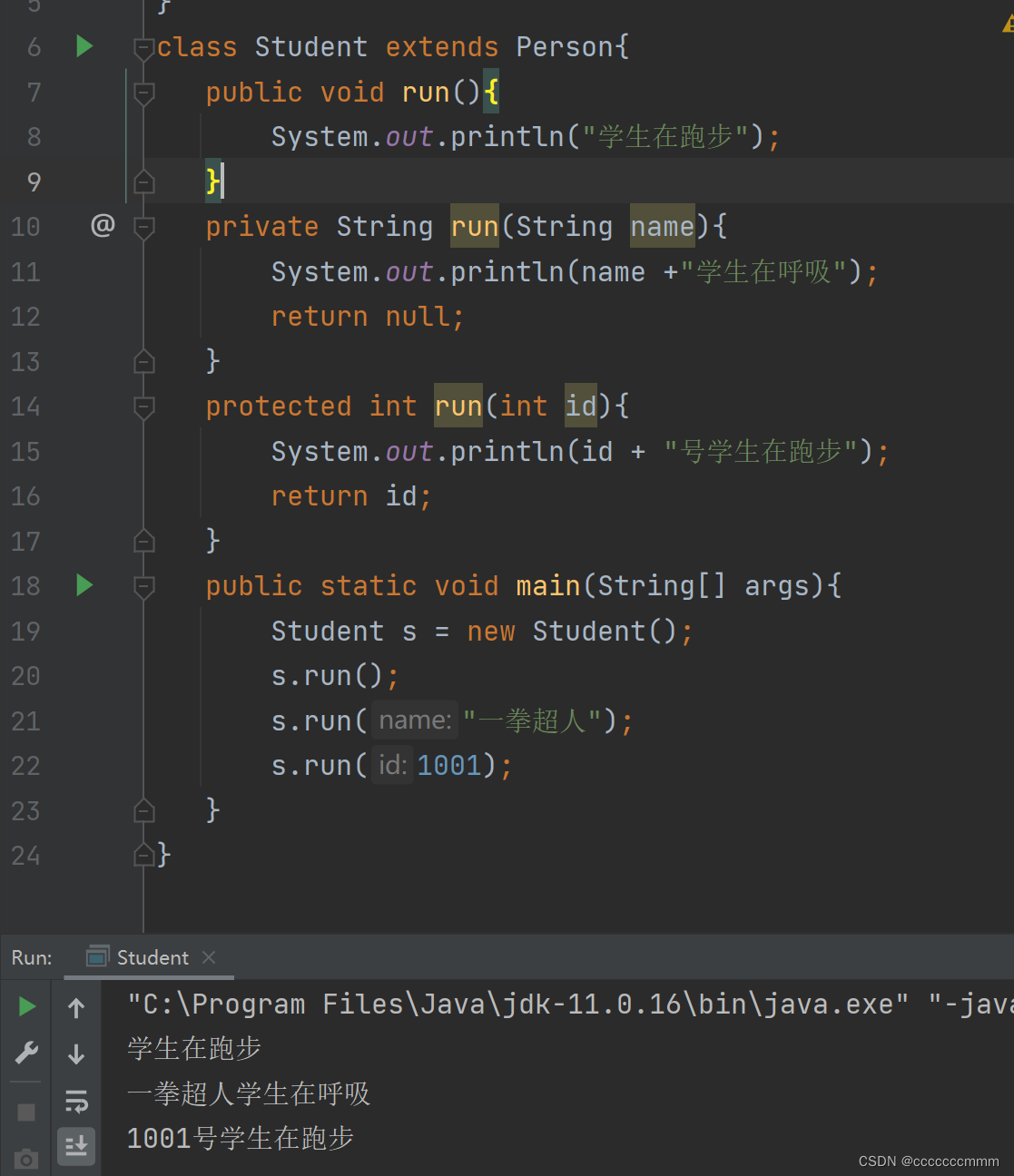Viewport: 1014px width, 1176px height.
Task: Click console output '1001号学生在跑步'
Action: point(241,1138)
